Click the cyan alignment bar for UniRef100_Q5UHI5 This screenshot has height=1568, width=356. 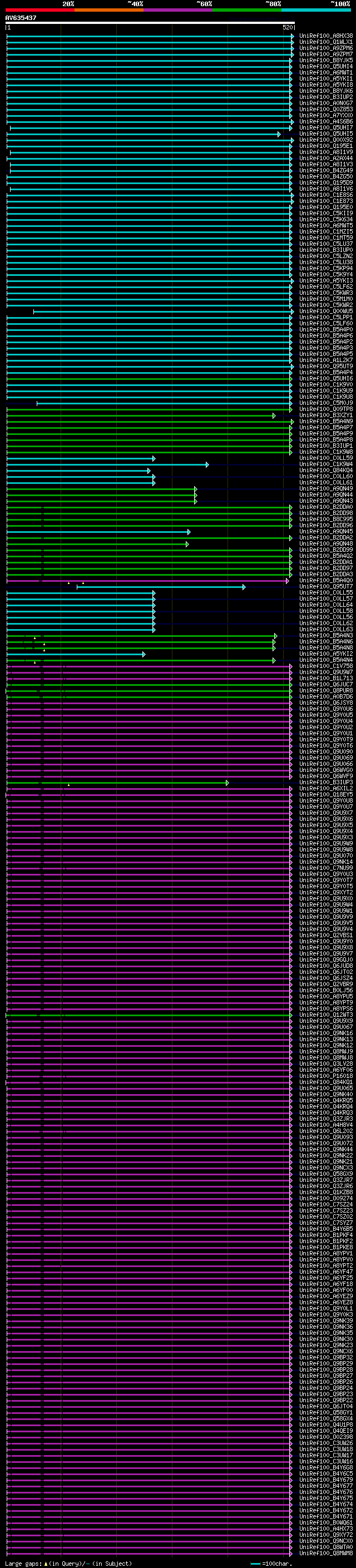click(143, 134)
